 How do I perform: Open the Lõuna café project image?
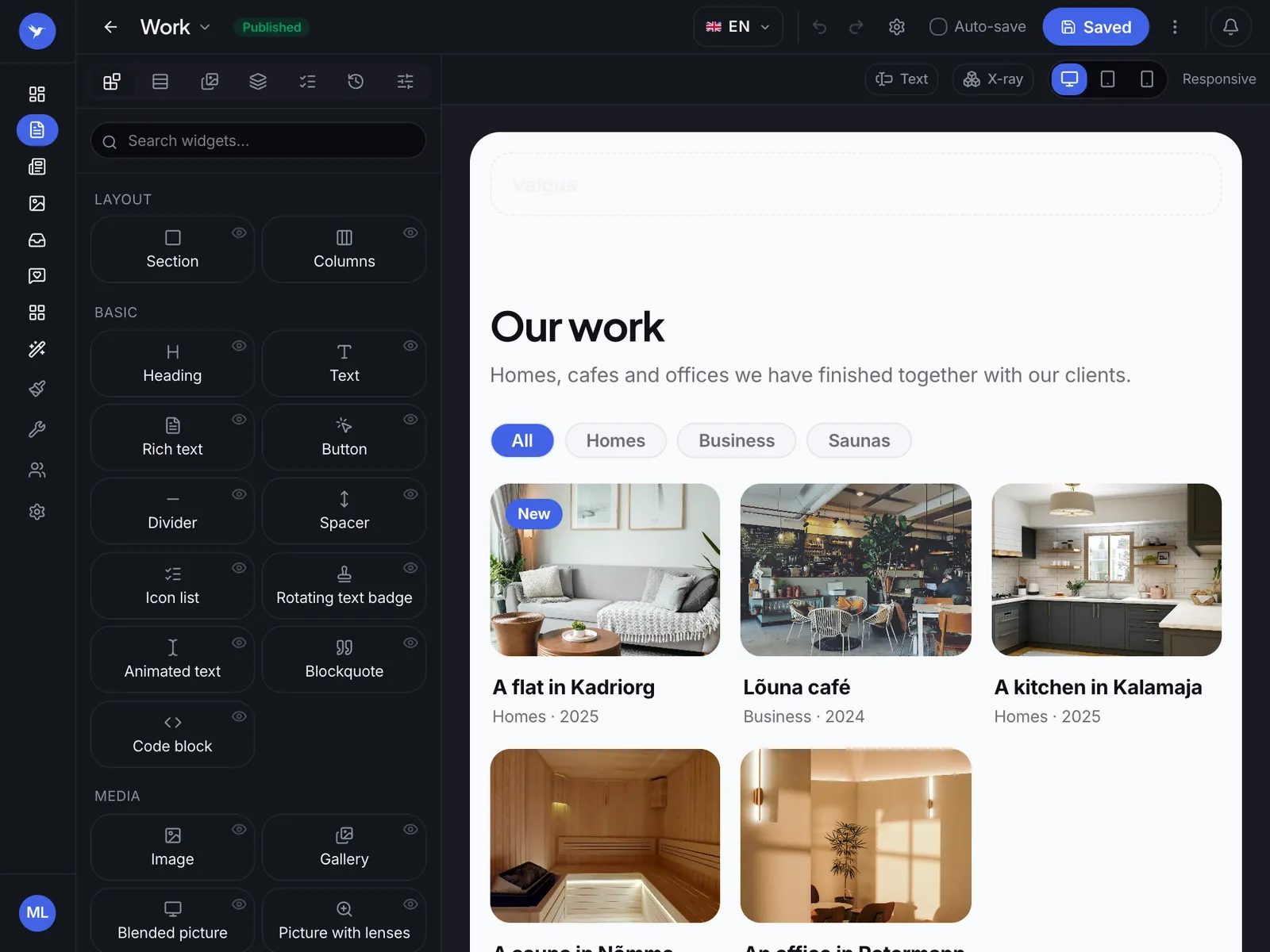[x=856, y=570]
